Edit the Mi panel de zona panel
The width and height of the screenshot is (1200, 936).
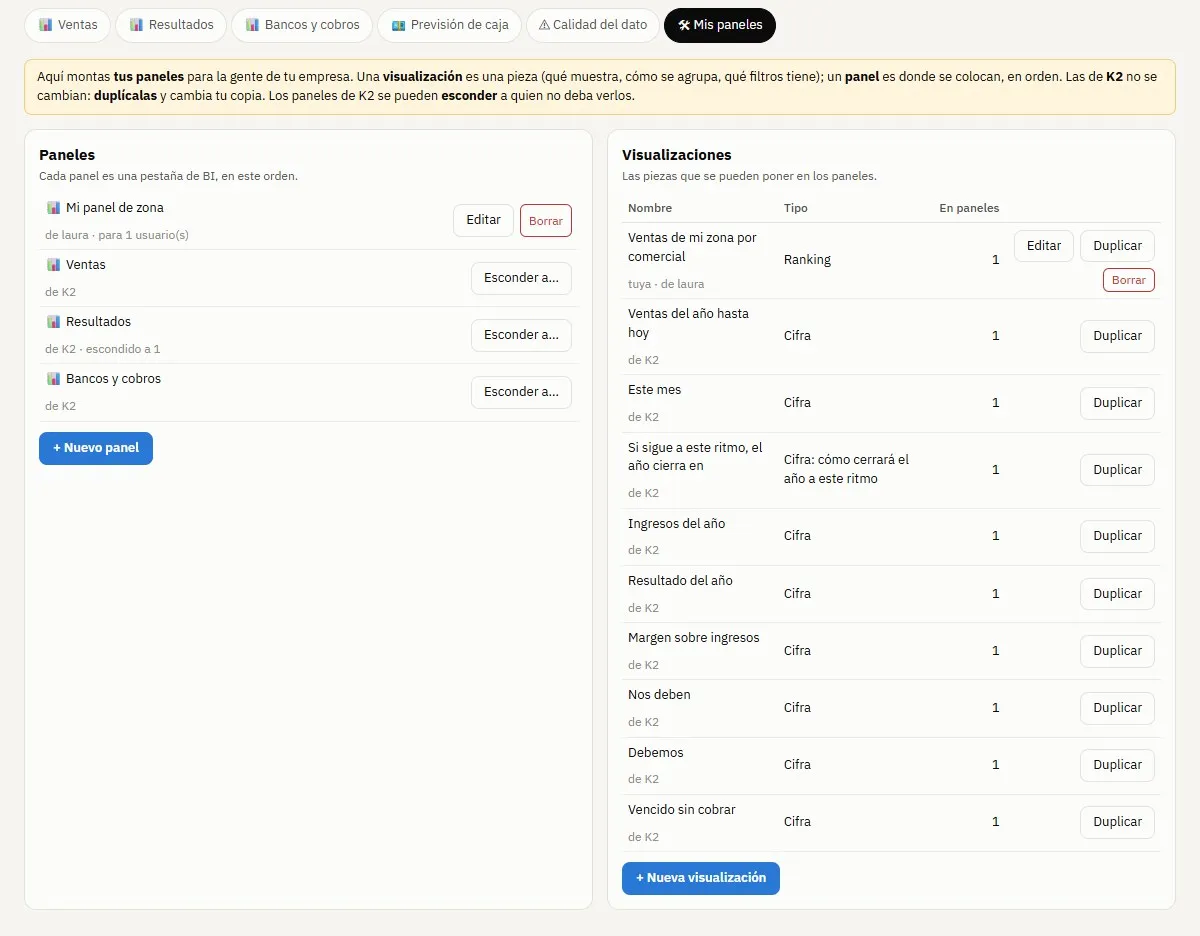(483, 220)
